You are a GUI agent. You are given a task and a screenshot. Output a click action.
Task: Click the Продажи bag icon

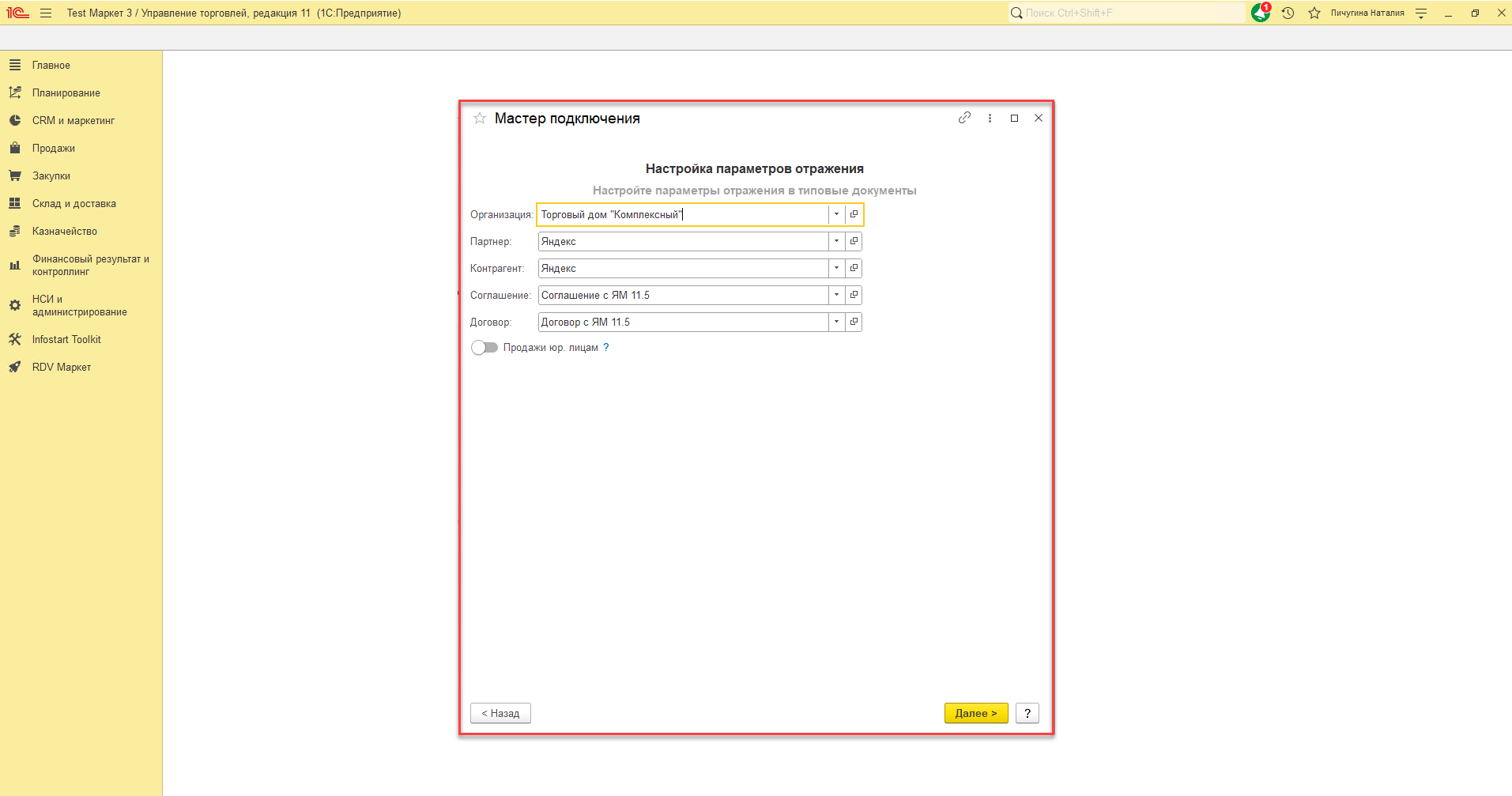click(15, 148)
